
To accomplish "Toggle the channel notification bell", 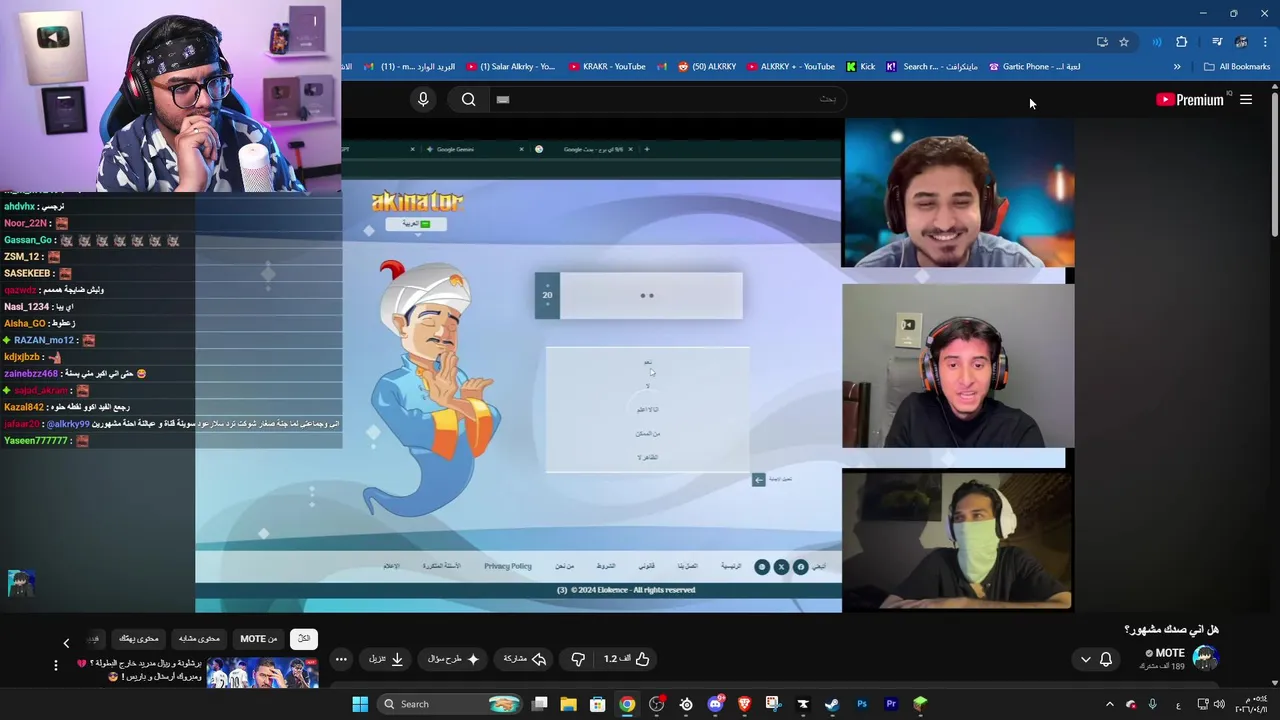I will pyautogui.click(x=1106, y=659).
